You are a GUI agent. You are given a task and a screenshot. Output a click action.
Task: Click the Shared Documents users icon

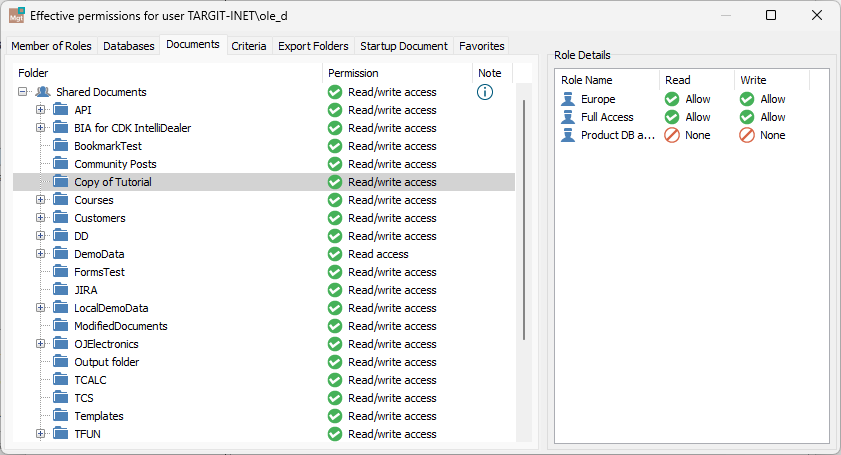click(x=43, y=92)
